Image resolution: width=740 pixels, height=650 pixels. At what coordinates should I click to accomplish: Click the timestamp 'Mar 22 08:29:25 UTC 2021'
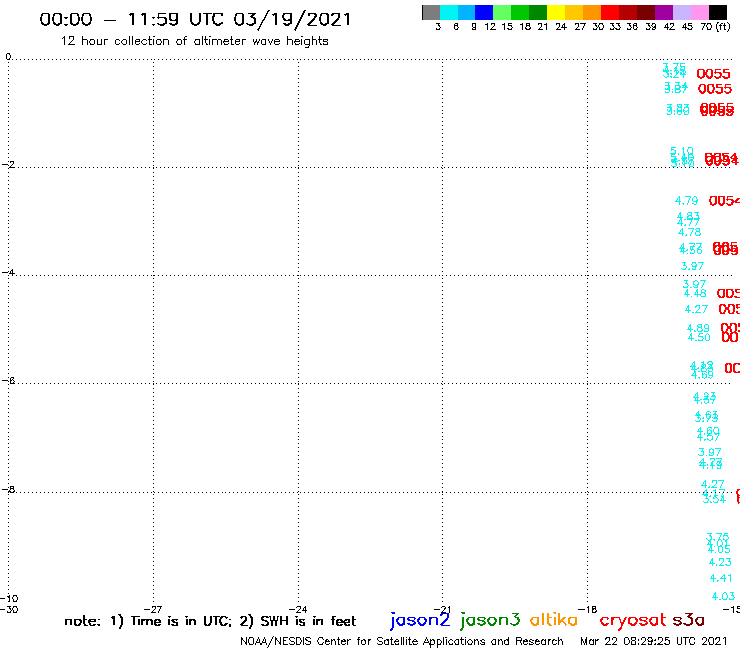[x=654, y=641]
